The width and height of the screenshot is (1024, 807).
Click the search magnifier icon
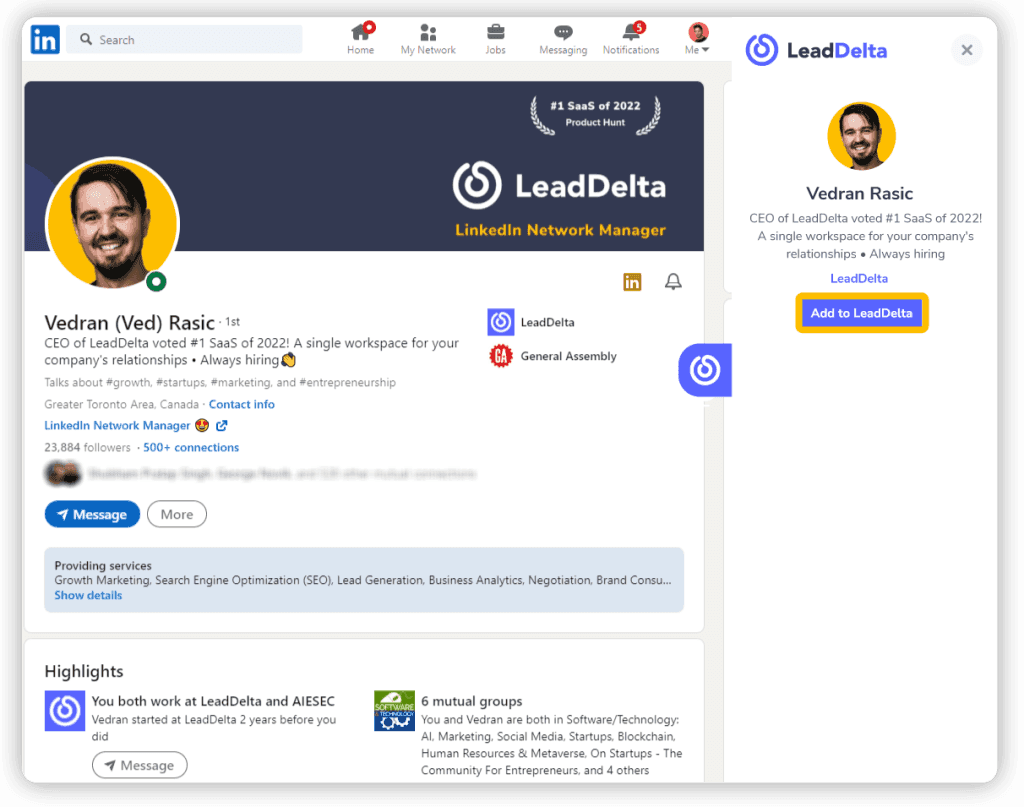tap(86, 40)
